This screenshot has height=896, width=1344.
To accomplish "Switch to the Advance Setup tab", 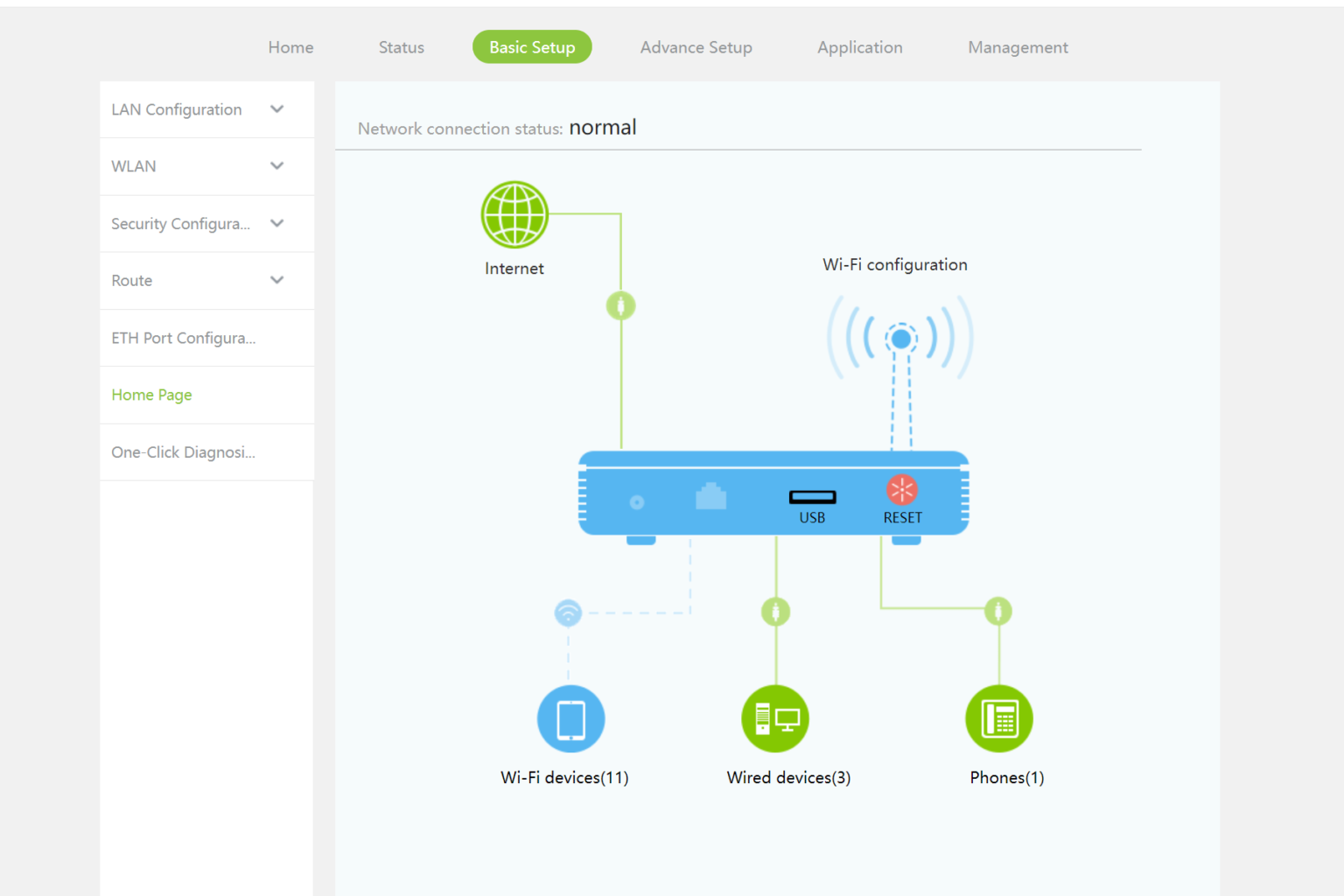I will [696, 47].
